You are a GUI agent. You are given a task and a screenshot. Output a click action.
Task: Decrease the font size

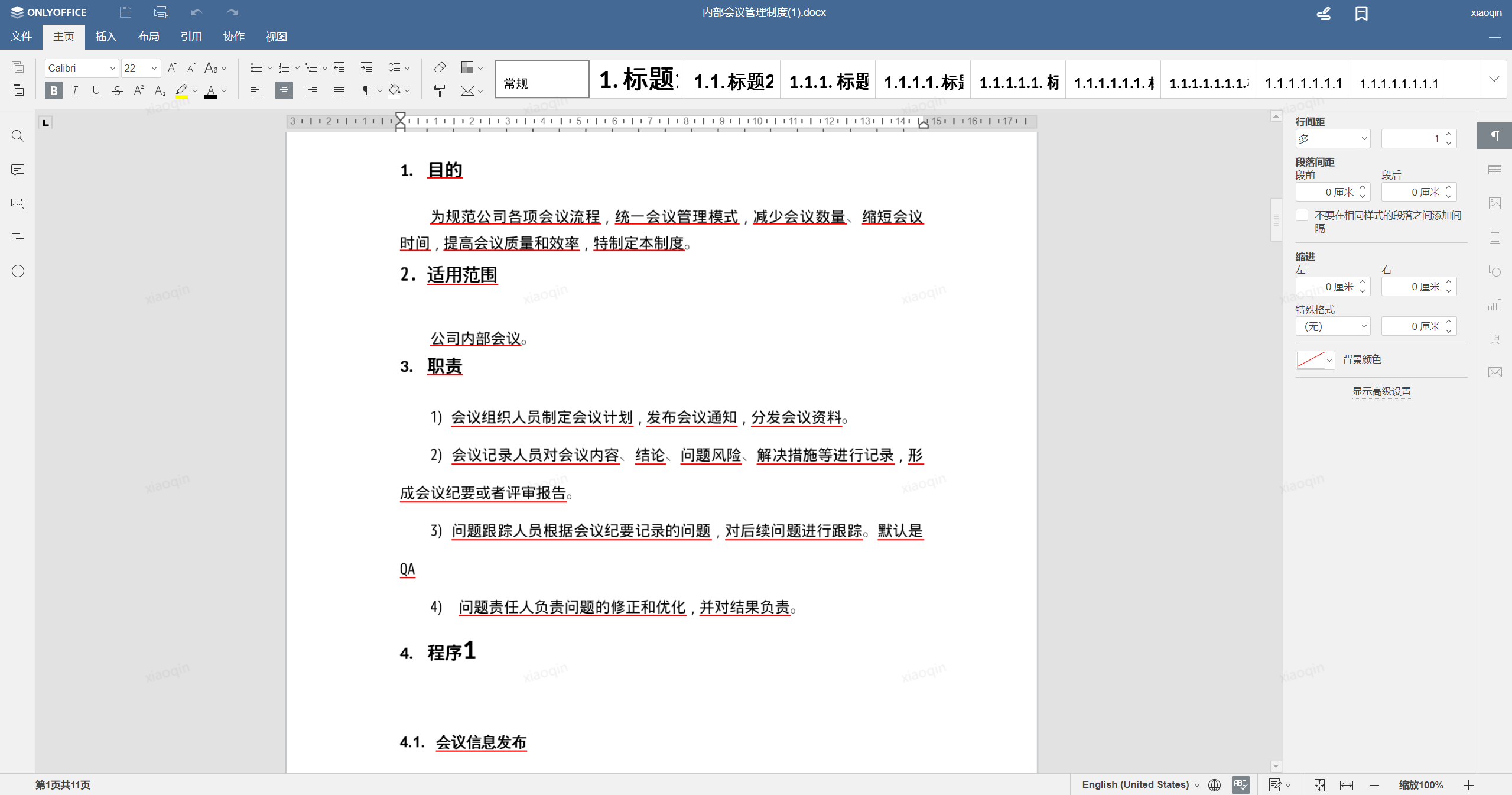191,68
